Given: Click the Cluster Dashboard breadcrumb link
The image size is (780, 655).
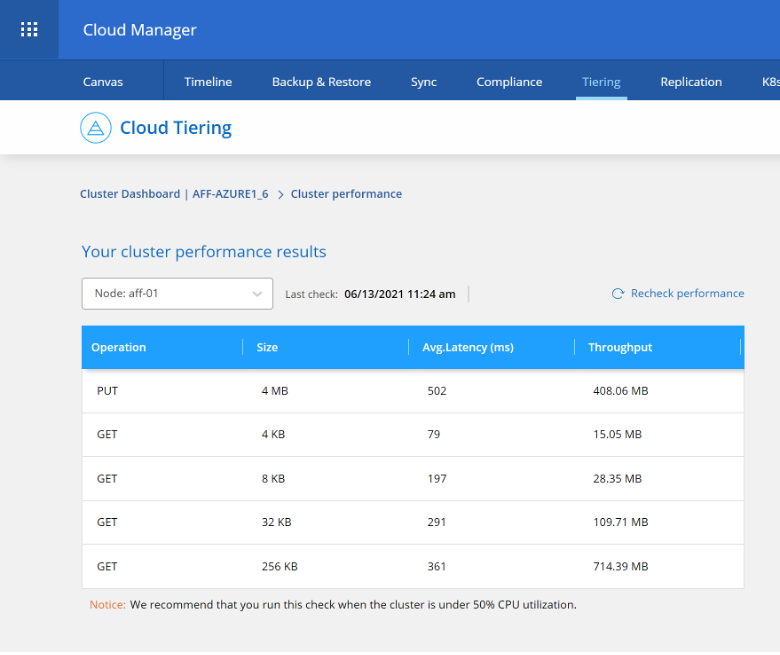Looking at the screenshot, I should click(x=130, y=194).
